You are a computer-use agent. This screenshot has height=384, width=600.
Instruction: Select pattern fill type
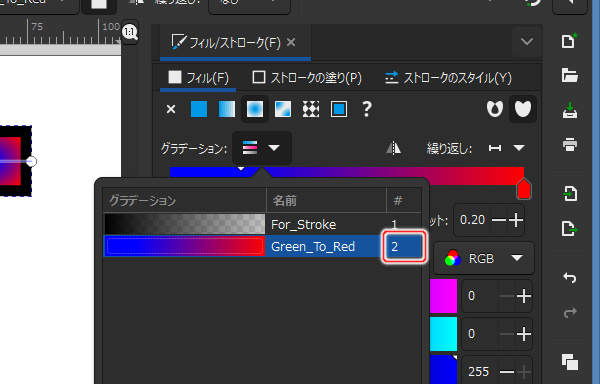(311, 109)
